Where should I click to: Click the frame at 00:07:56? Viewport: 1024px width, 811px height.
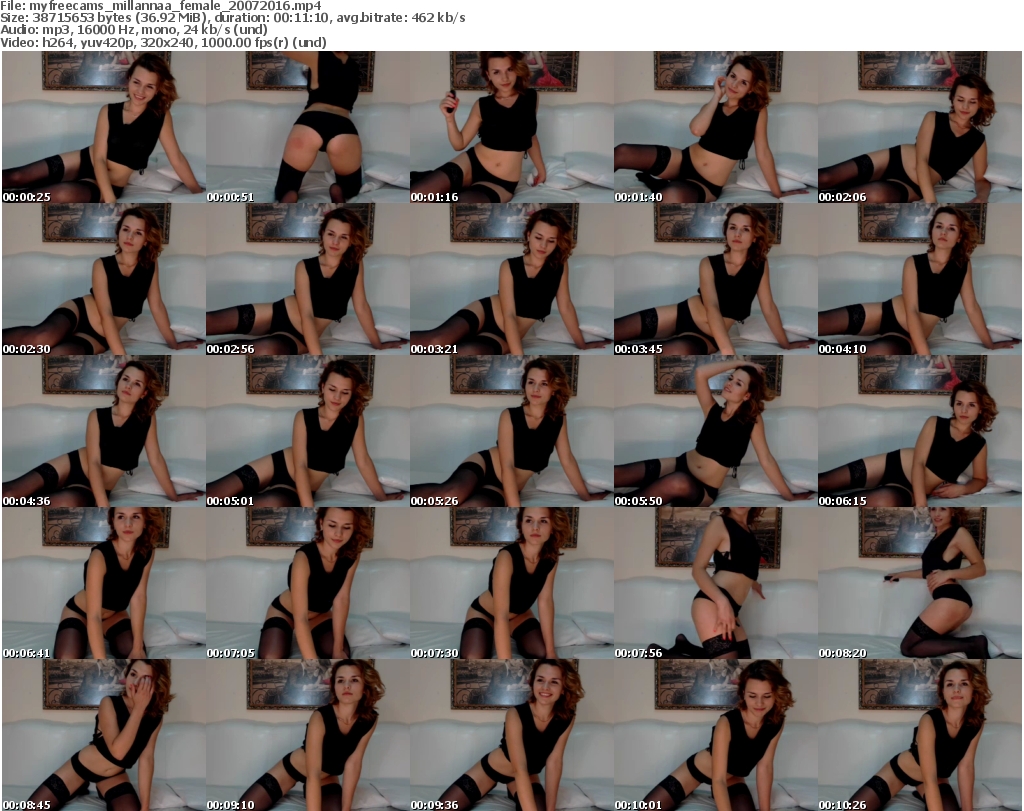(x=716, y=583)
